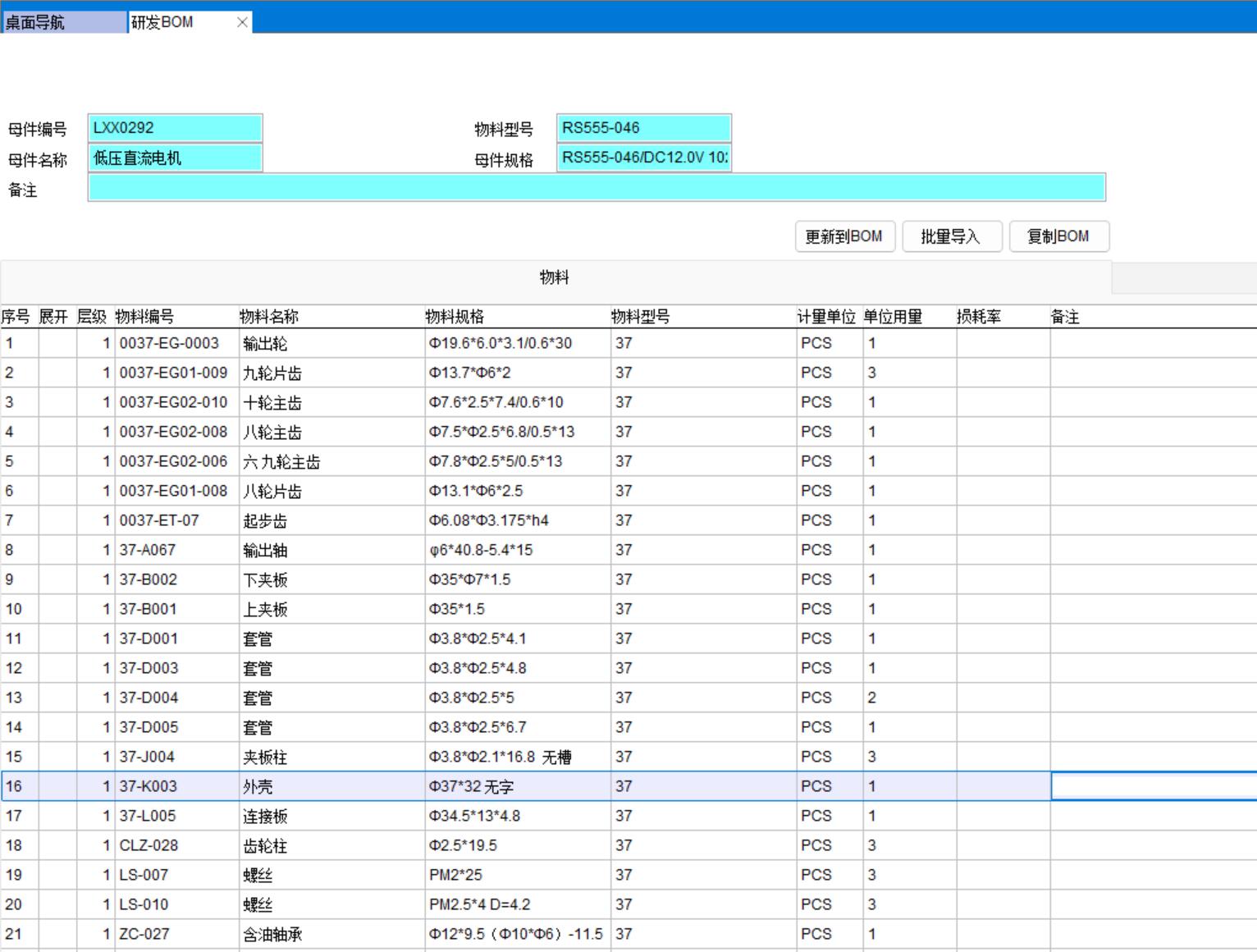Switch to the 桌面导航 tab

coord(64,22)
